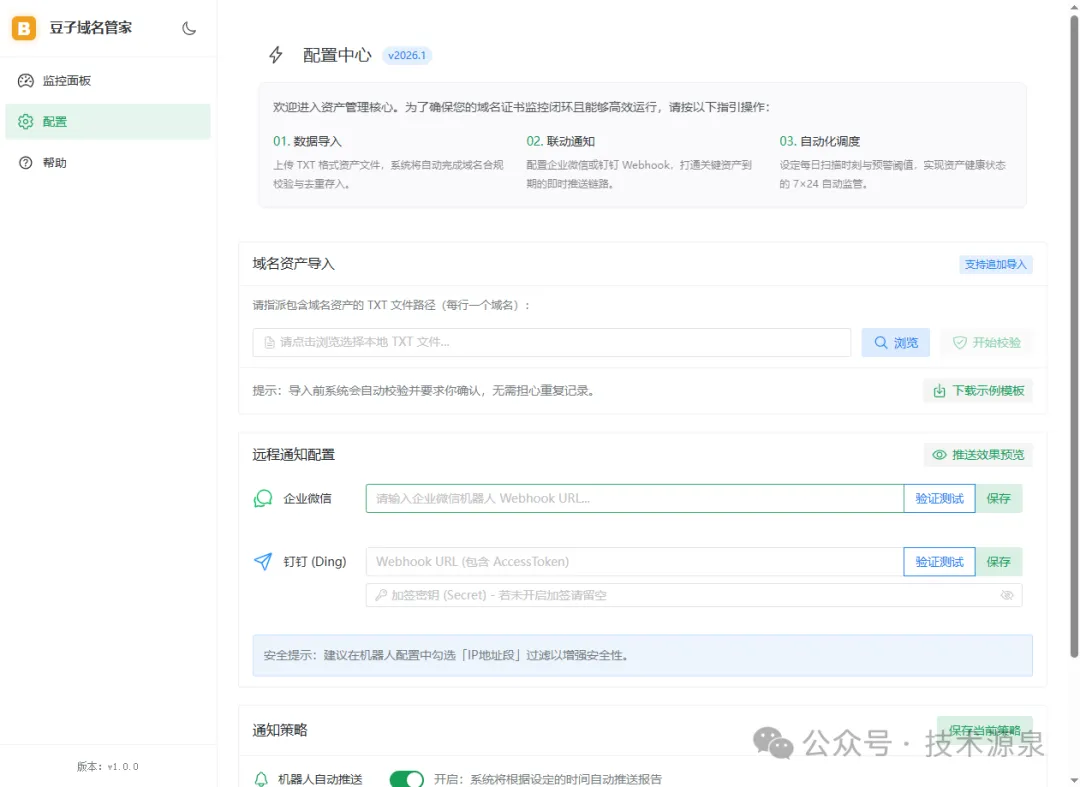Click the 验证测试 button for 企业微信
The image size is (1080, 787).
pyautogui.click(x=939, y=497)
